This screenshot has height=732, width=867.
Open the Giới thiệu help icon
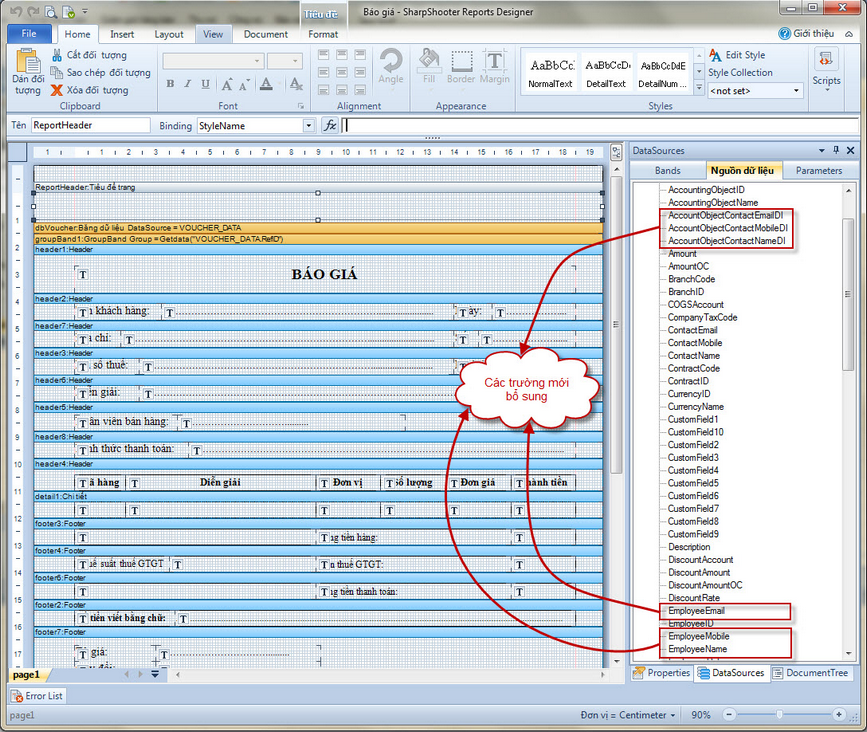[784, 34]
